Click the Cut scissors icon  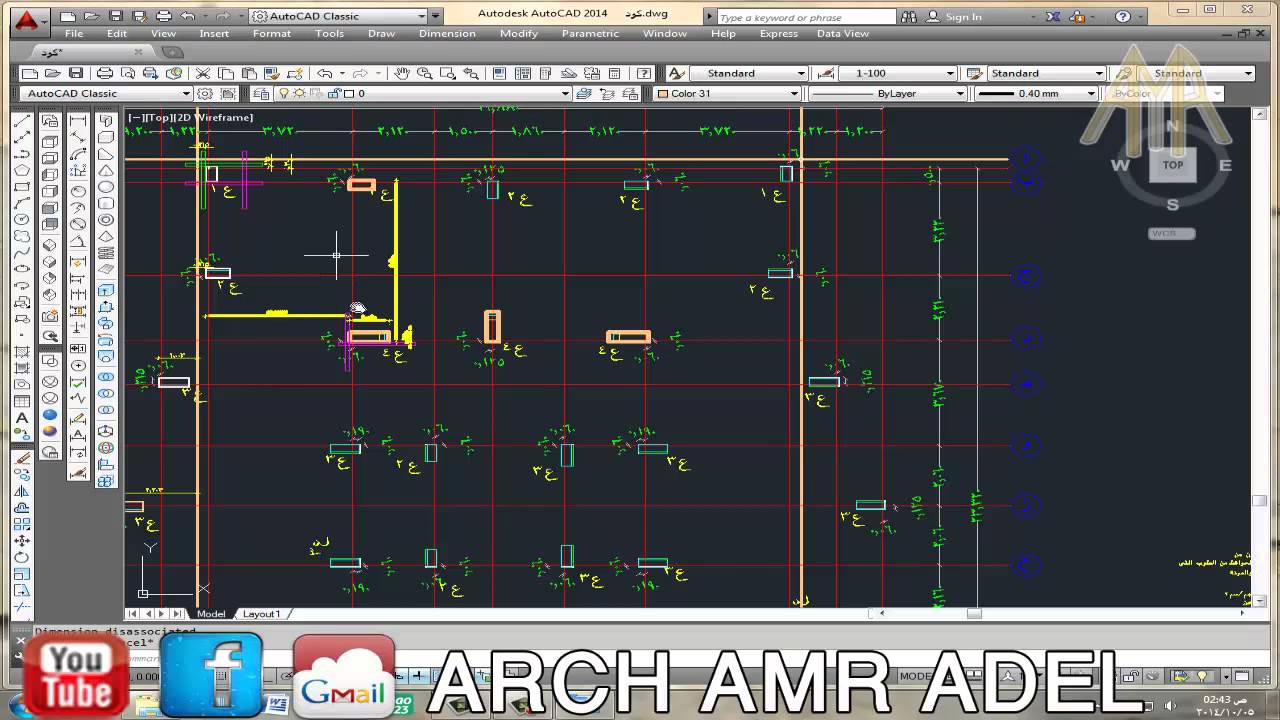click(x=203, y=73)
